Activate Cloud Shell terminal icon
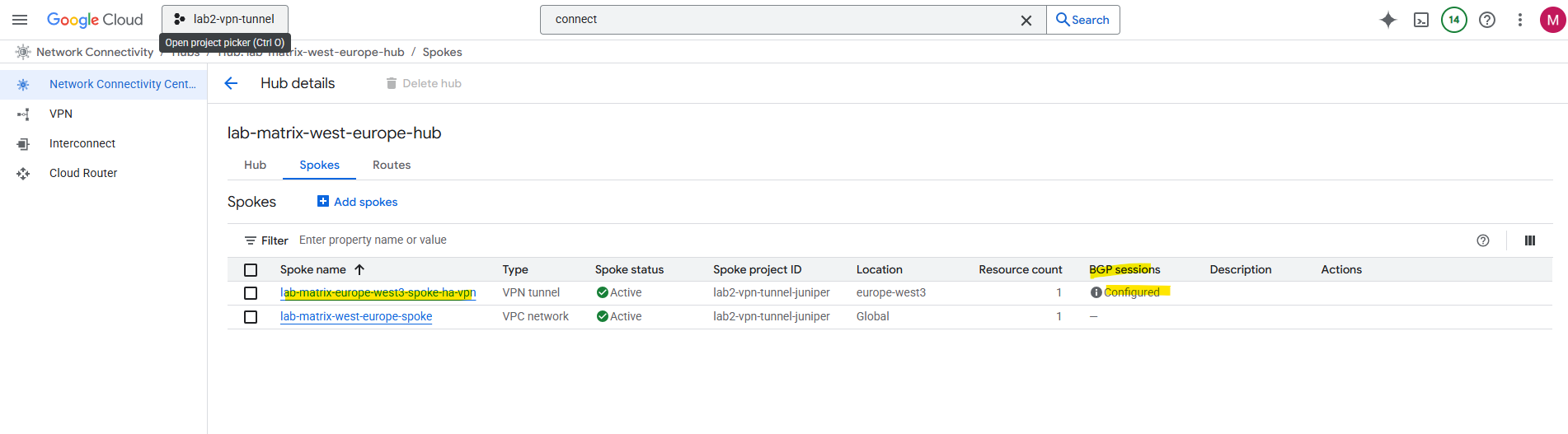The height and width of the screenshot is (434, 1568). (x=1421, y=20)
